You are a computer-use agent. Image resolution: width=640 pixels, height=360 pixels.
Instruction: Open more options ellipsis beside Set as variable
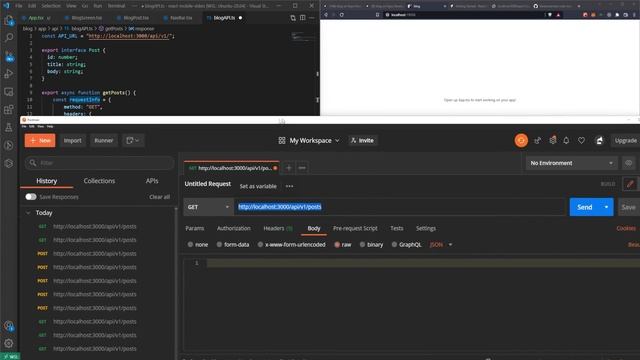pos(289,186)
